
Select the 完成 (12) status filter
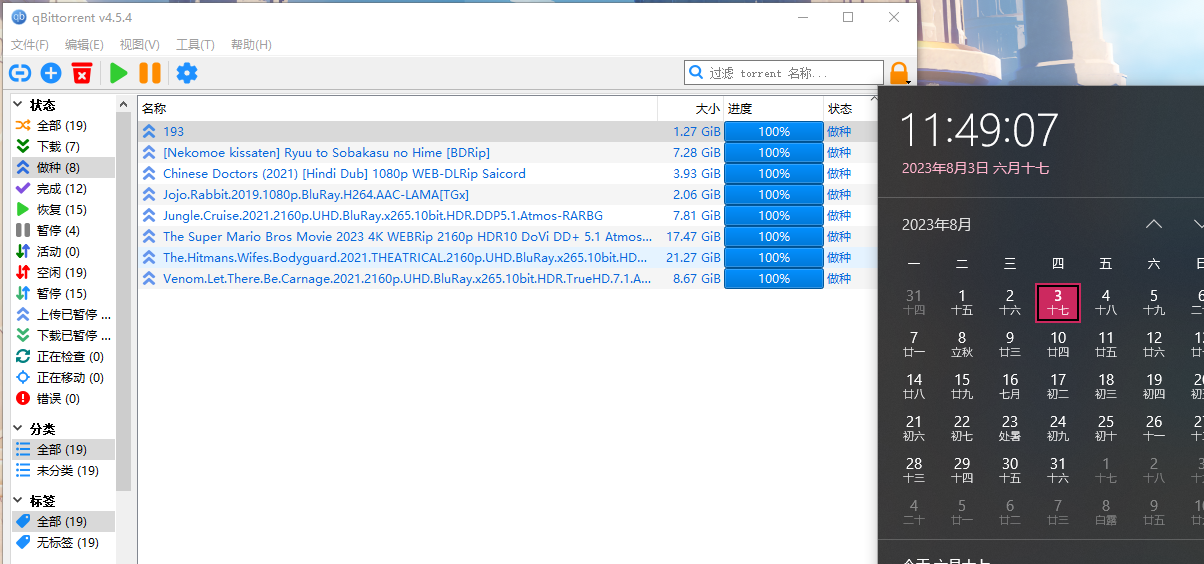[62, 189]
